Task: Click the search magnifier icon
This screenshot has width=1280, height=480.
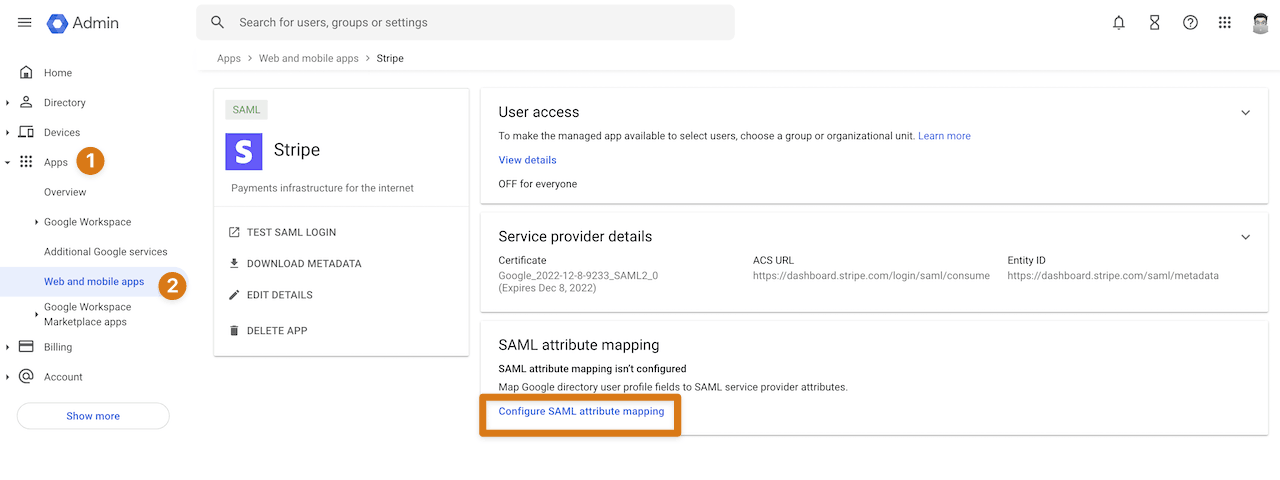Action: click(218, 22)
